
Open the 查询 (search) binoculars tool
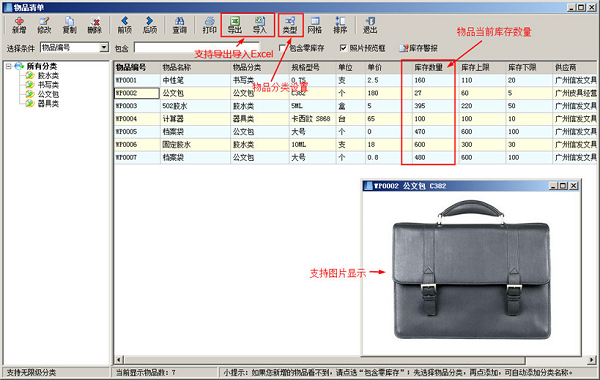click(x=179, y=25)
